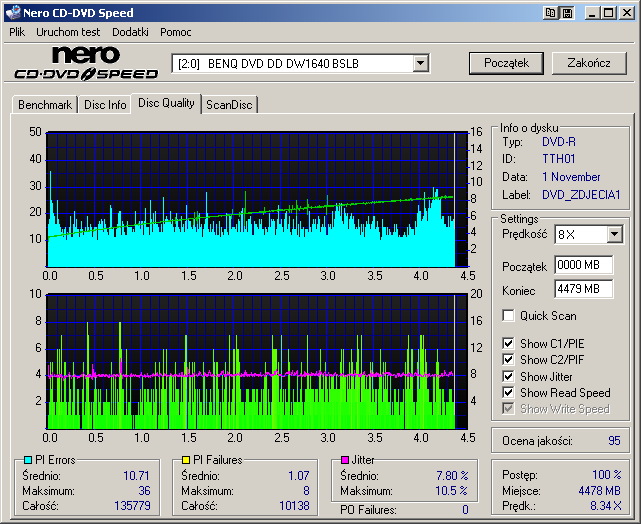
Task: Switch to the Disc Info tab
Action: coord(105,105)
